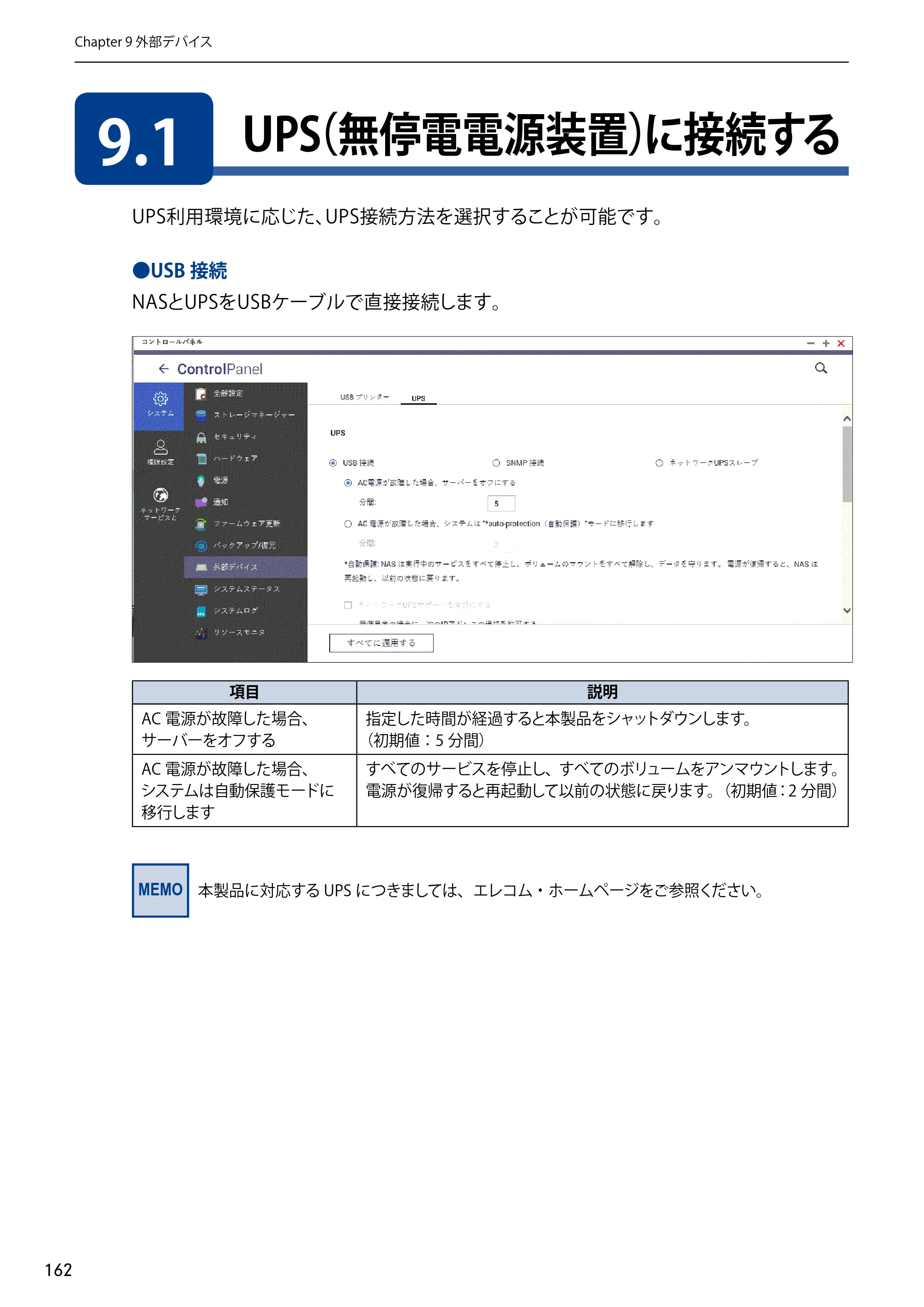Click the システムログ menu label
Viewport: 924px width, 1307px height.
236,611
